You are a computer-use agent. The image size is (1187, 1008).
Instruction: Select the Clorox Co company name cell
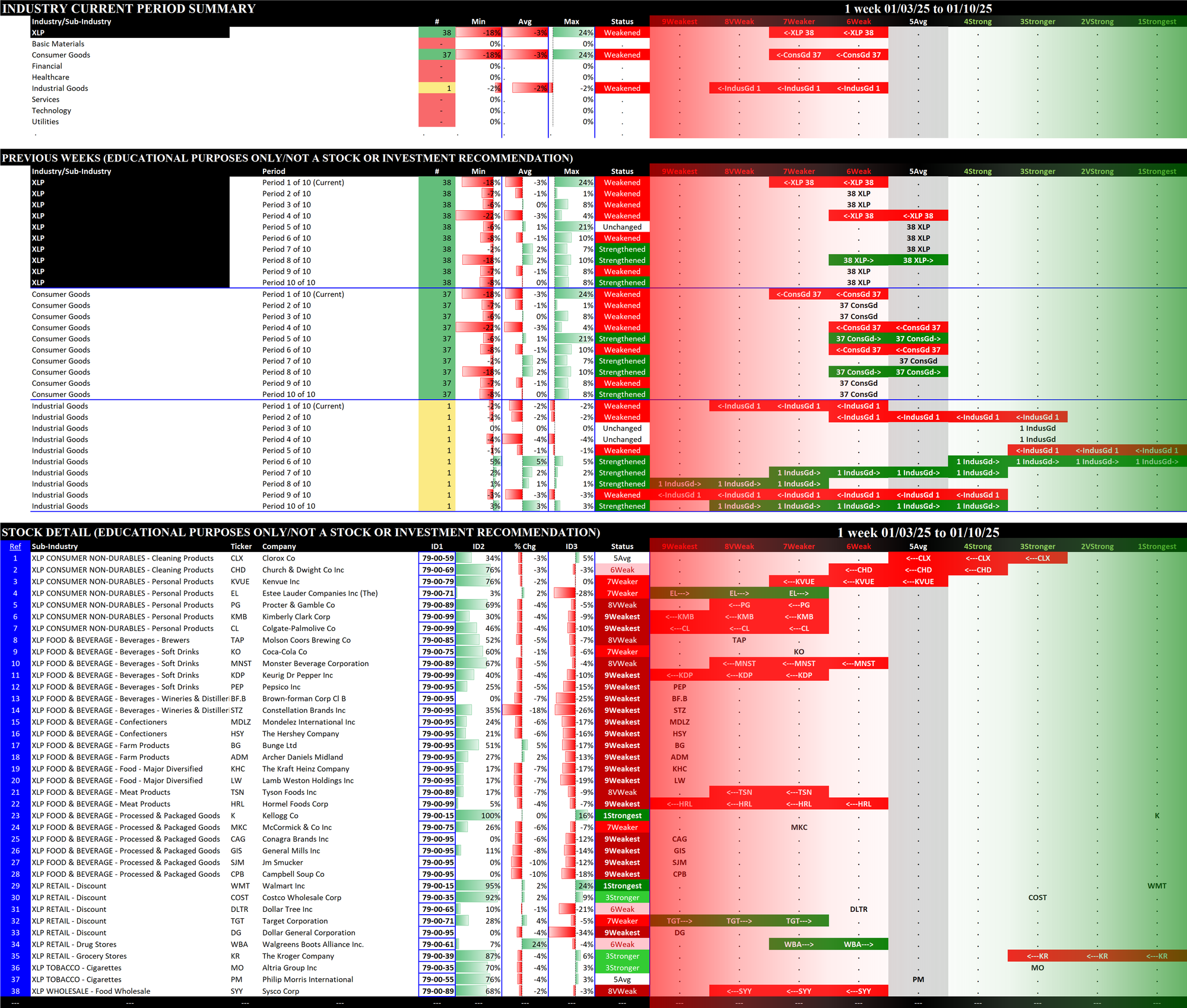[279, 558]
